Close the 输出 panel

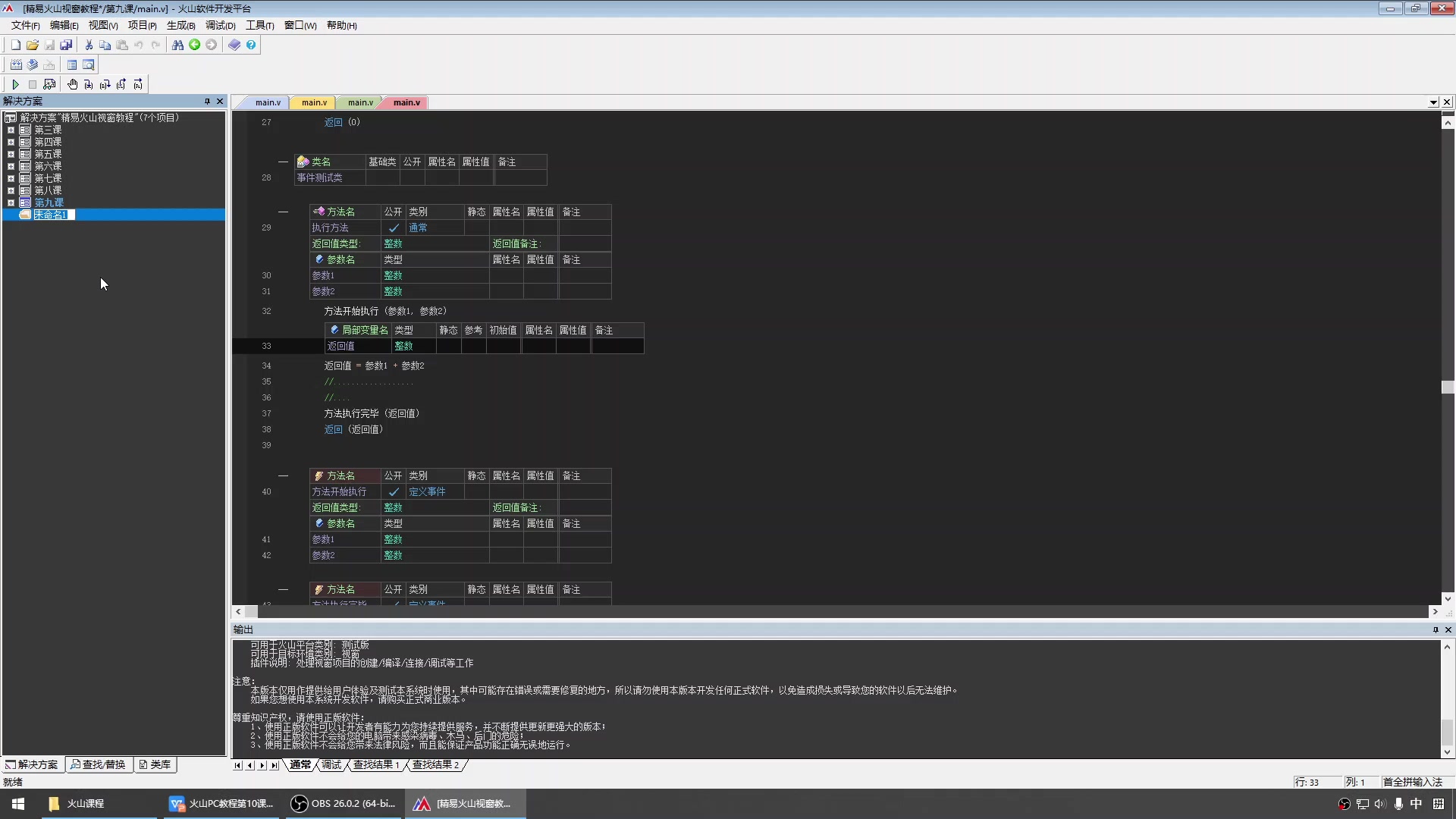[1448, 629]
